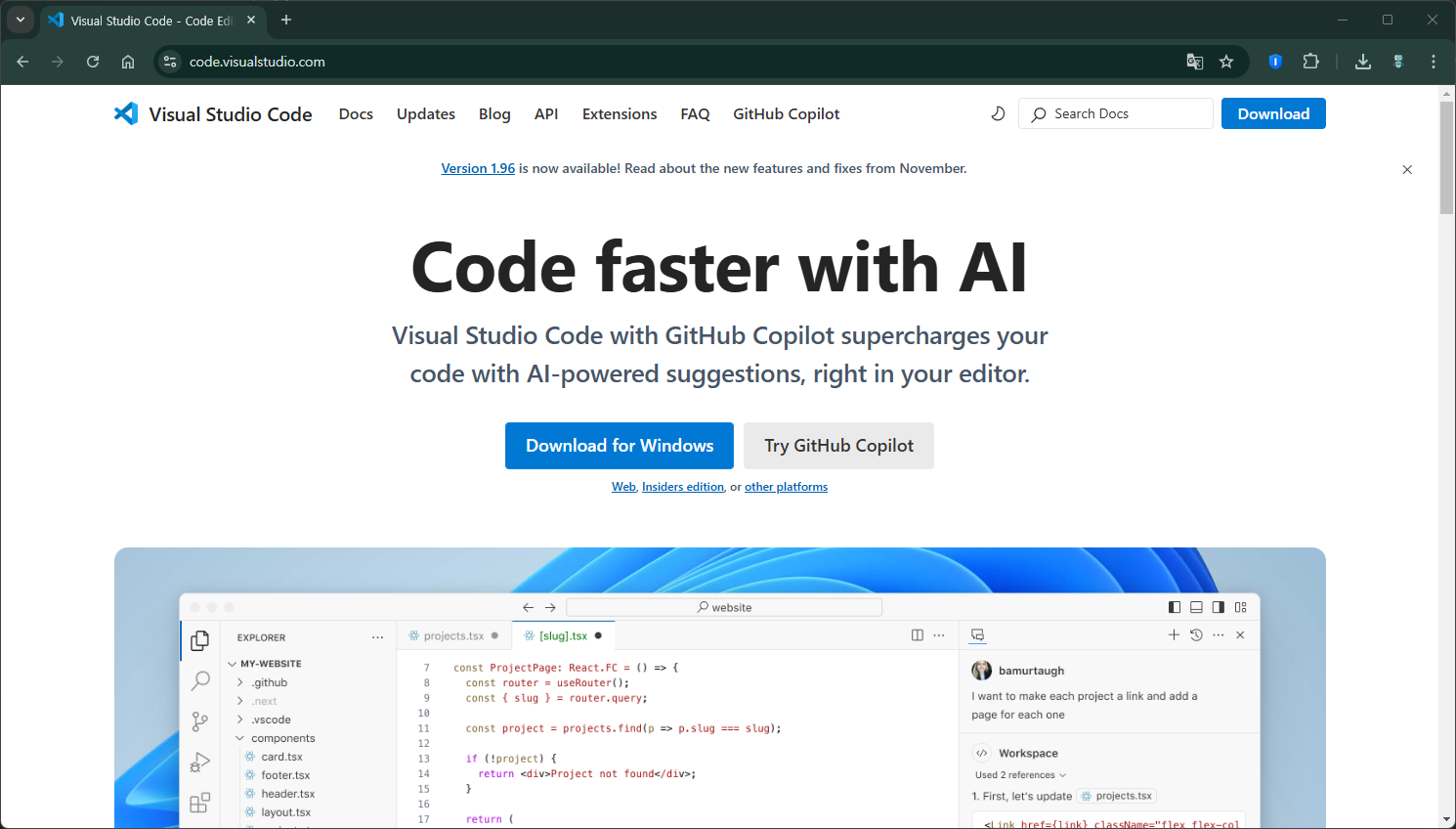Collapse the MY-WEBSITE folder root
Screen dimensions: 1456x829
(x=266, y=664)
